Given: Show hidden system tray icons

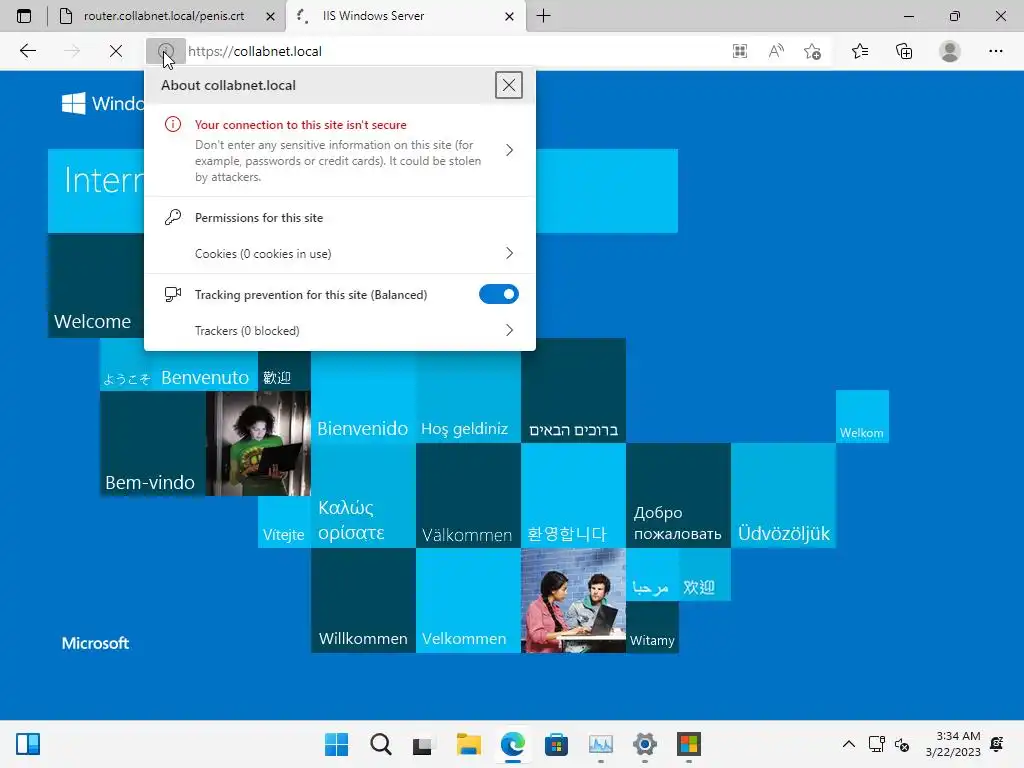Looking at the screenshot, I should (848, 744).
